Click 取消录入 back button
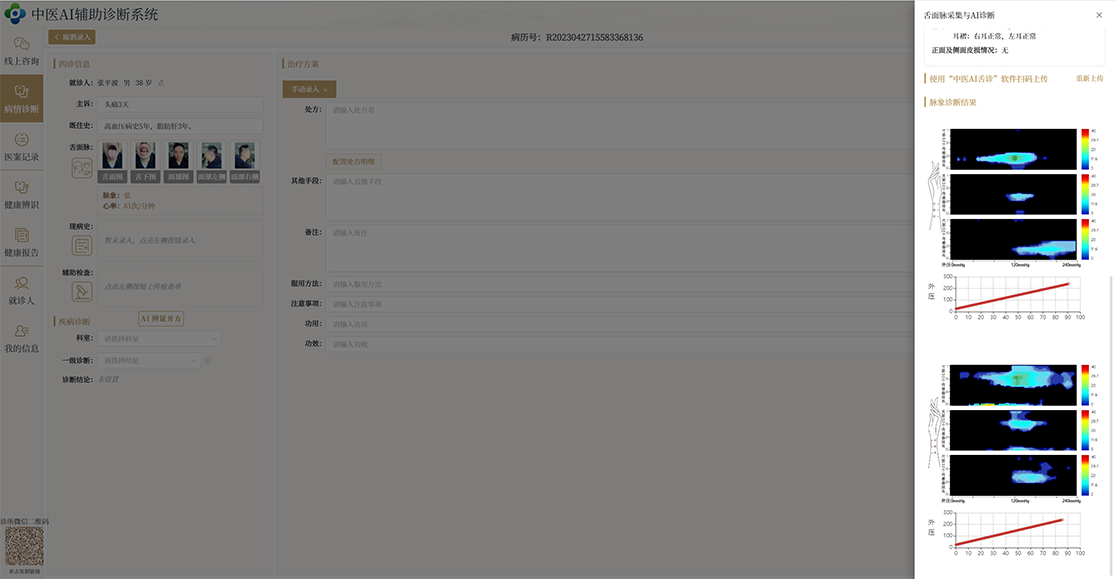1115x579 pixels. tap(72, 37)
